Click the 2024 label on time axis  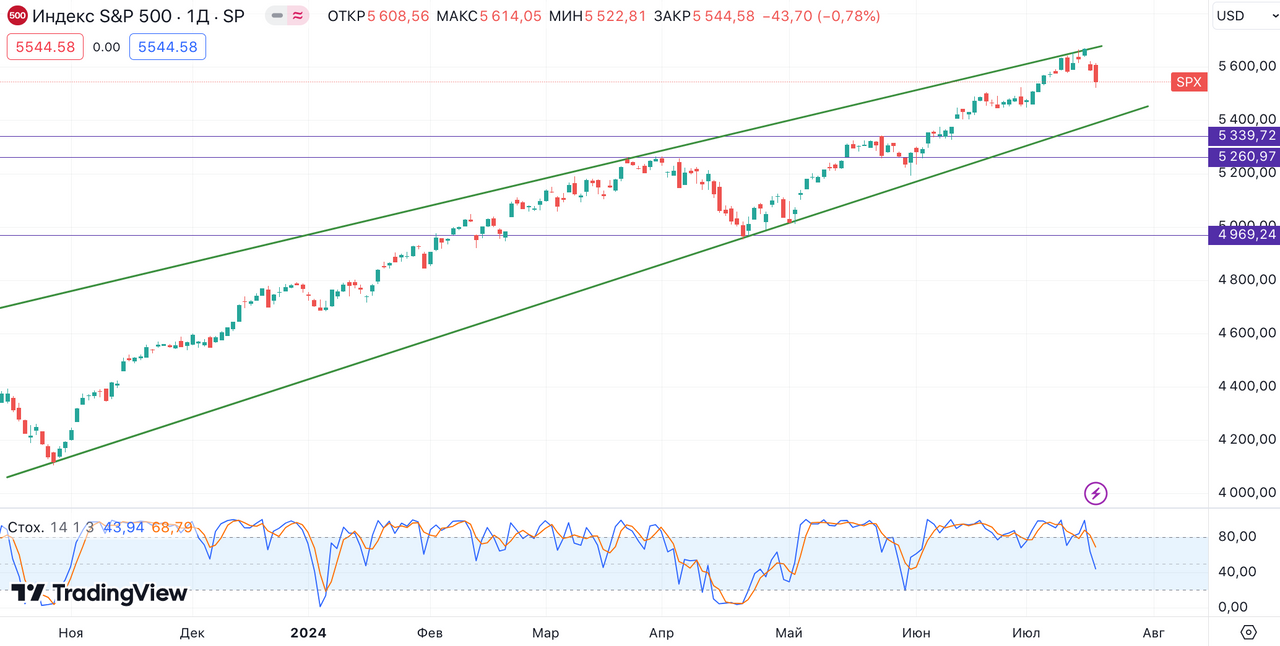coord(308,633)
